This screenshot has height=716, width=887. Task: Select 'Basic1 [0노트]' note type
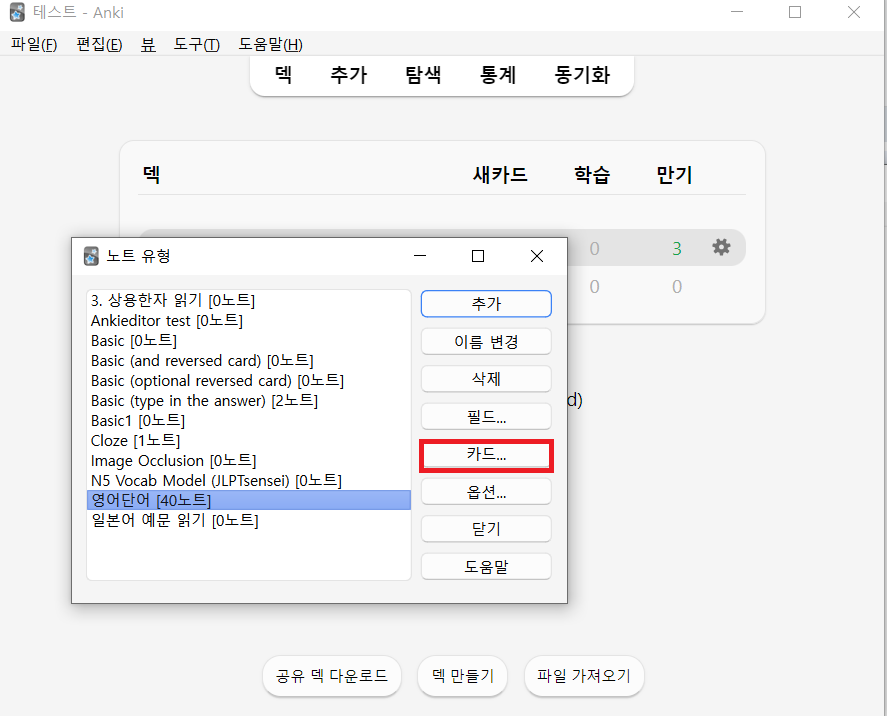(x=249, y=420)
